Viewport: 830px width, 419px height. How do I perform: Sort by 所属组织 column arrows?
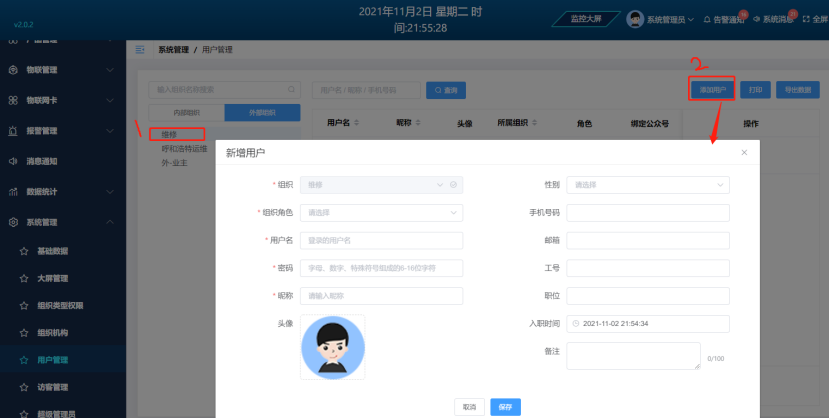[x=535, y=123]
